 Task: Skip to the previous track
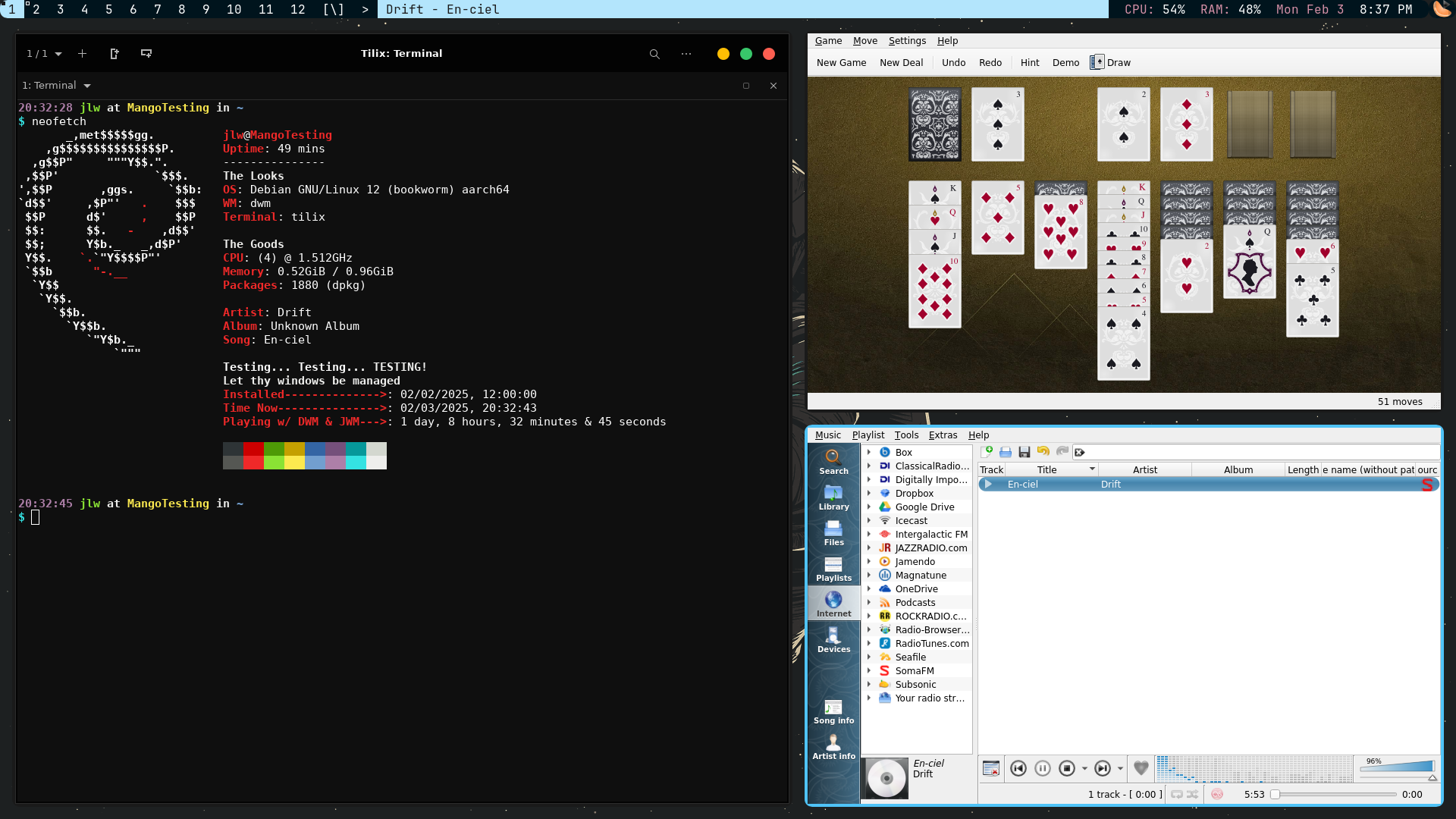click(1018, 768)
